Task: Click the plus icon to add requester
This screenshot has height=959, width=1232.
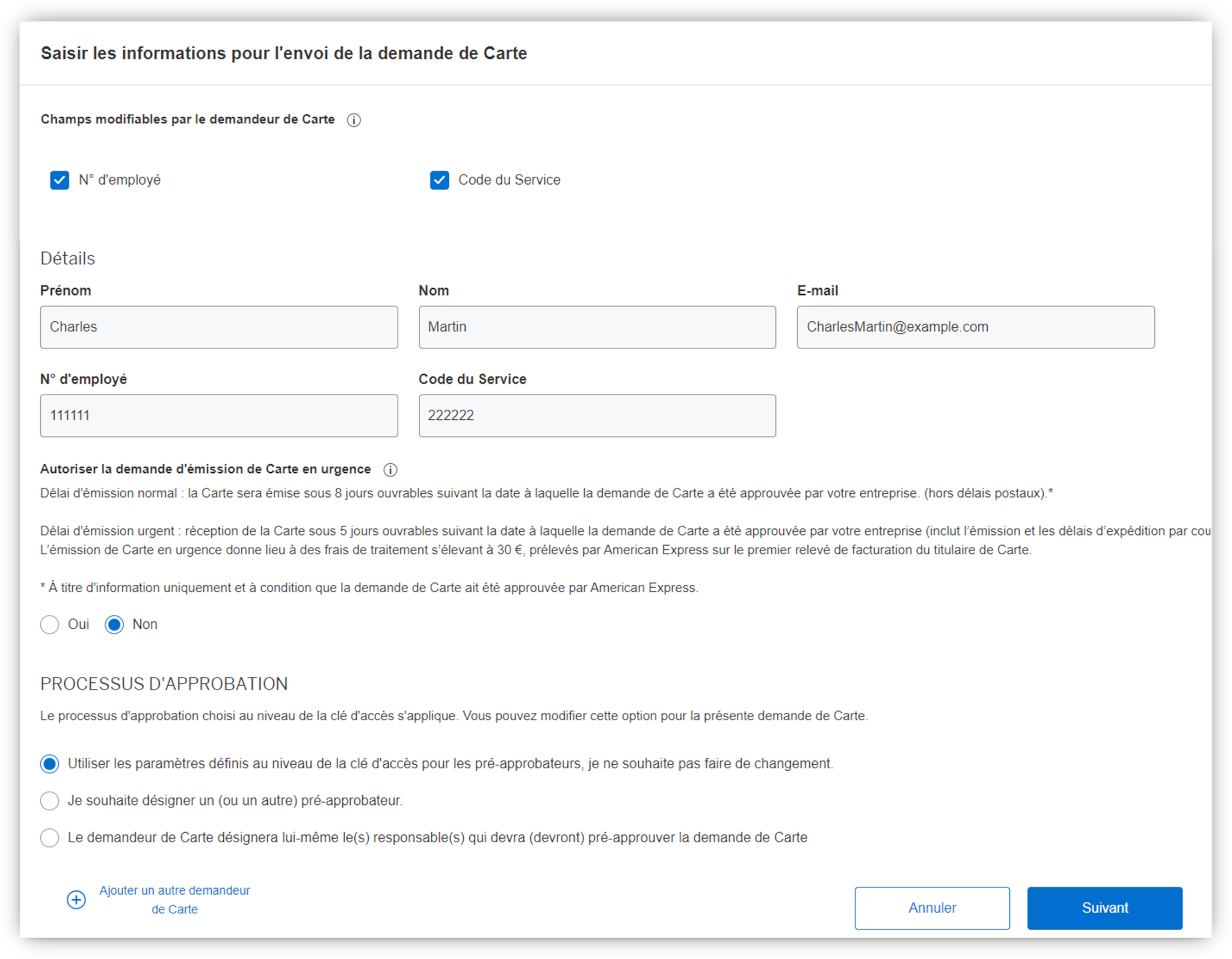Action: click(x=76, y=900)
